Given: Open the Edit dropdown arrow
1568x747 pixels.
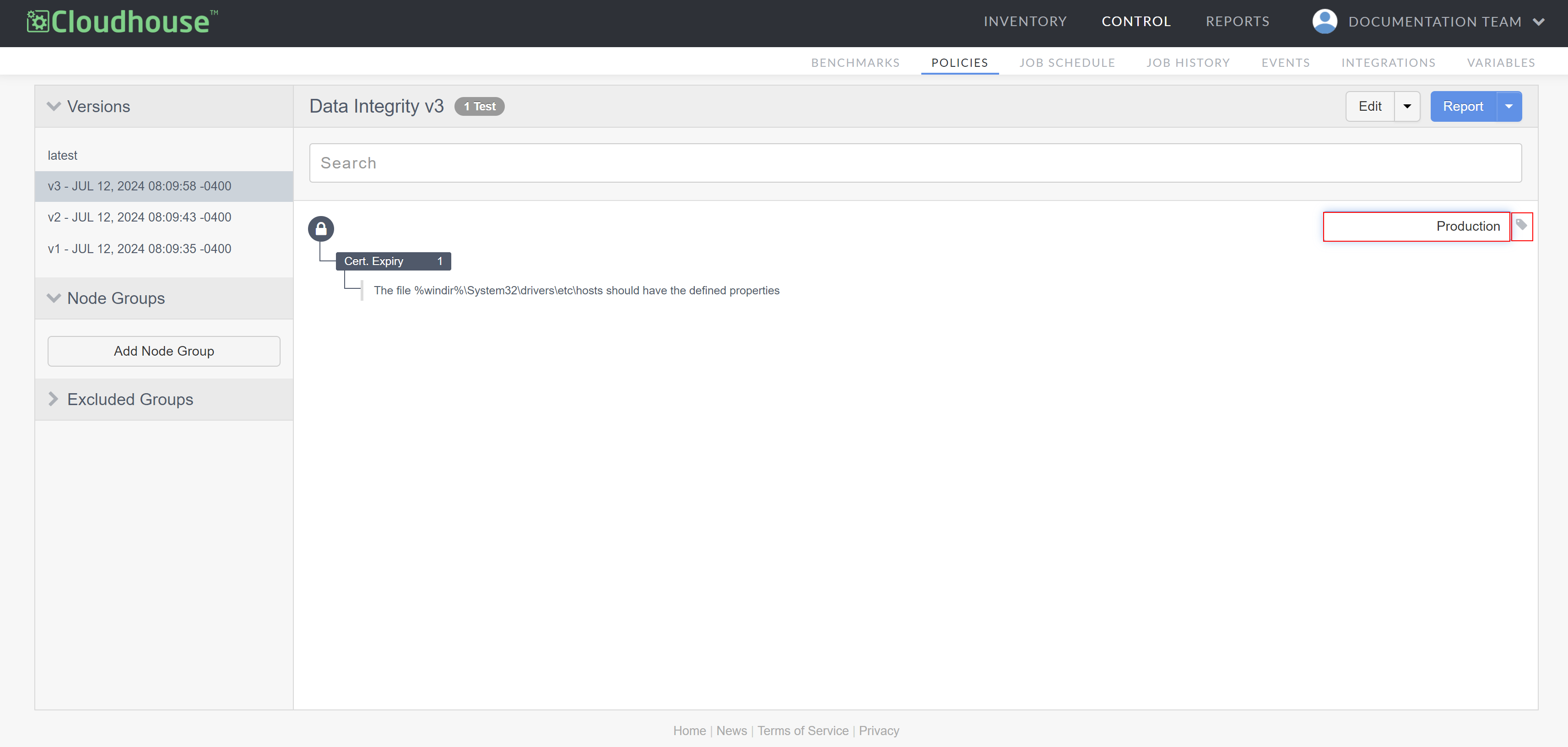Looking at the screenshot, I should (x=1407, y=107).
